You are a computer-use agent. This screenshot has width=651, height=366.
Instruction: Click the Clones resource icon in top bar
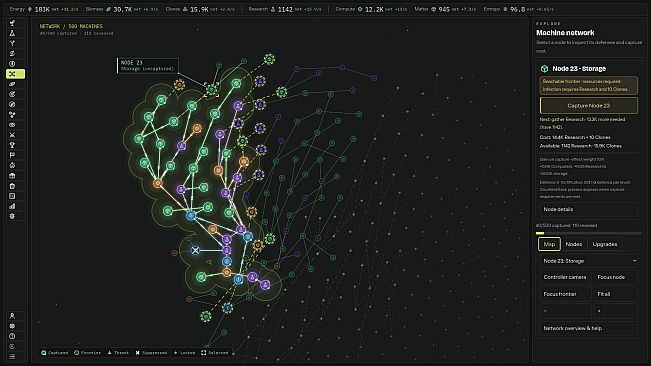click(x=185, y=9)
